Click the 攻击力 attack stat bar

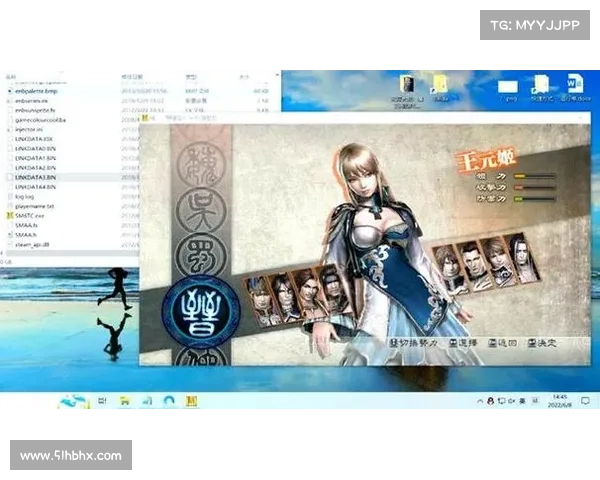click(534, 188)
